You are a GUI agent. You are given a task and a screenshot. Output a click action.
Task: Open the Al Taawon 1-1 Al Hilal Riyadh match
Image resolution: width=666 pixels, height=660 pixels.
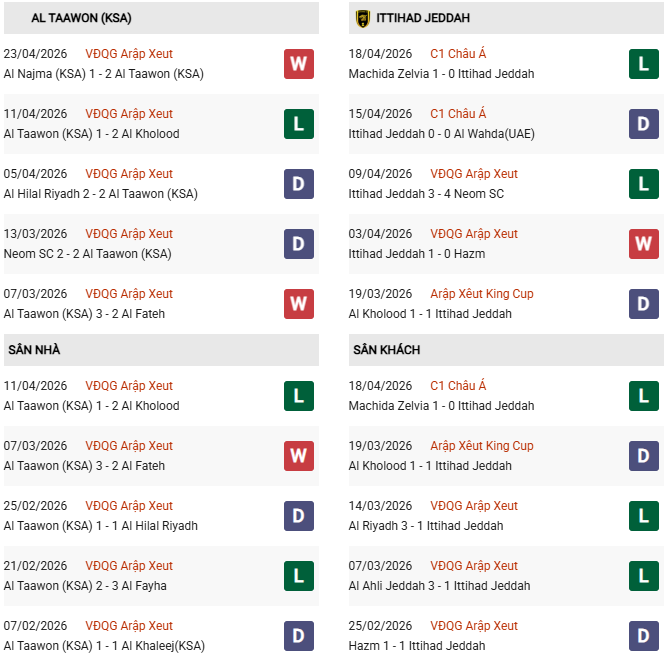[101, 526]
